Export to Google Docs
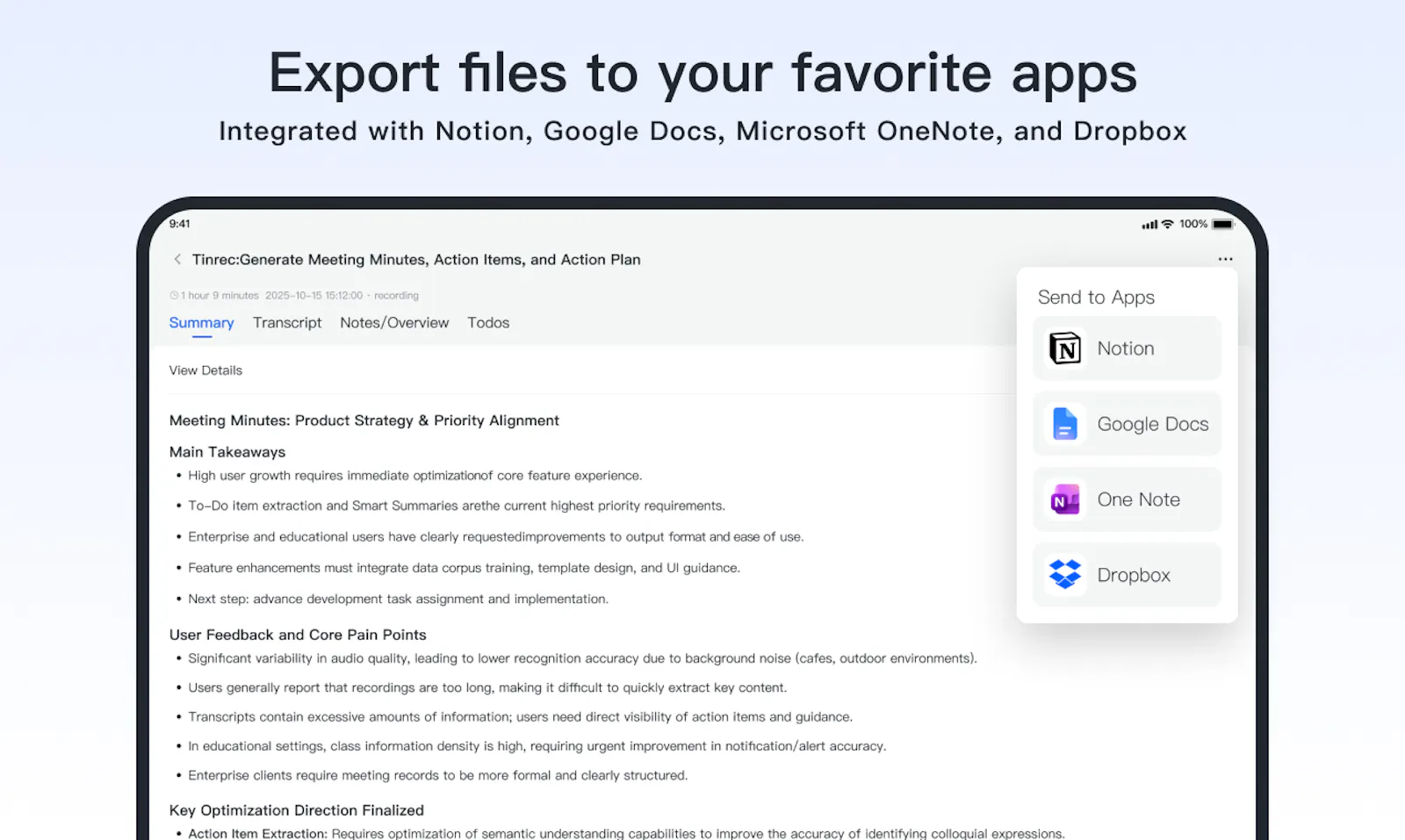This screenshot has width=1405, height=840. click(1128, 424)
